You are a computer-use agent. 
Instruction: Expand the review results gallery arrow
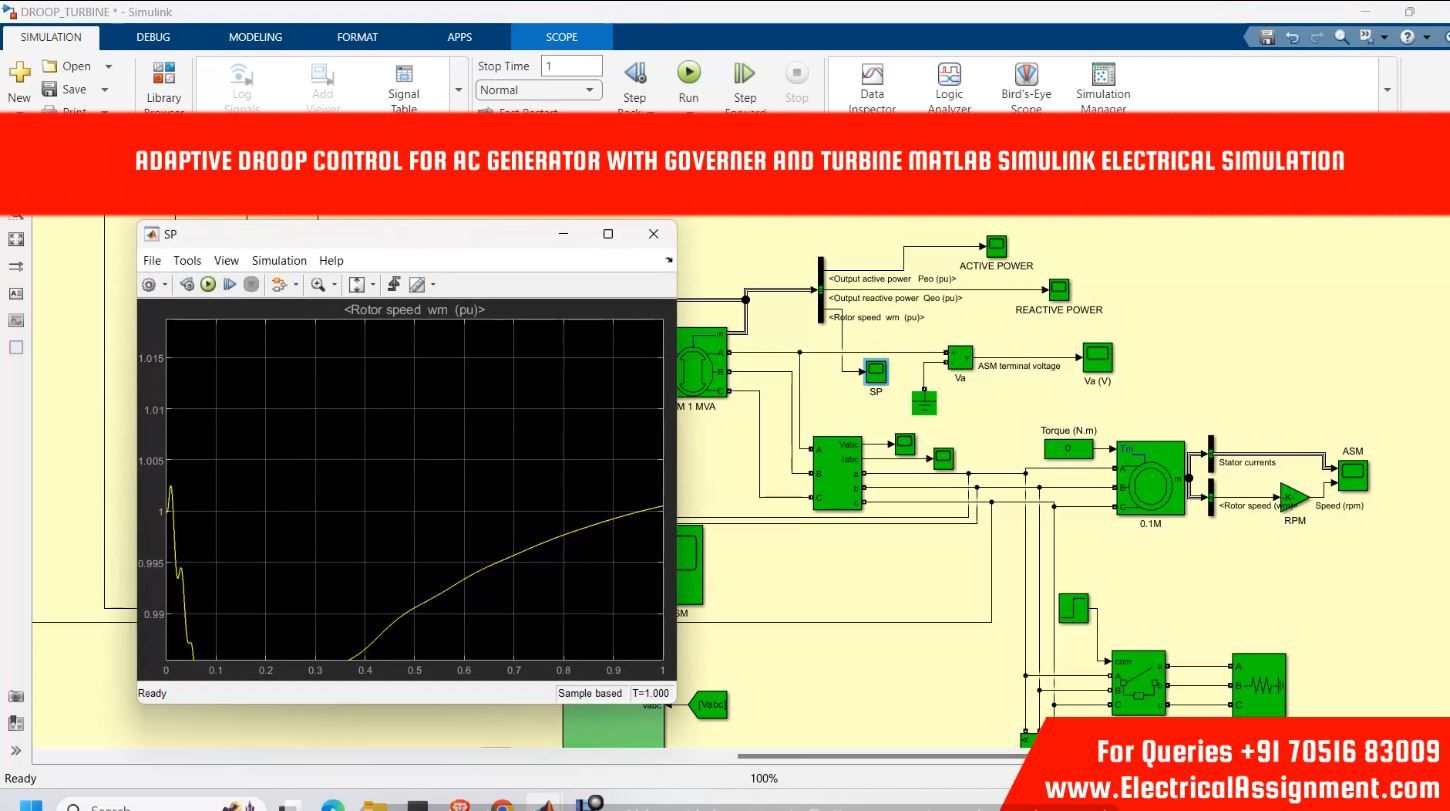point(1387,90)
